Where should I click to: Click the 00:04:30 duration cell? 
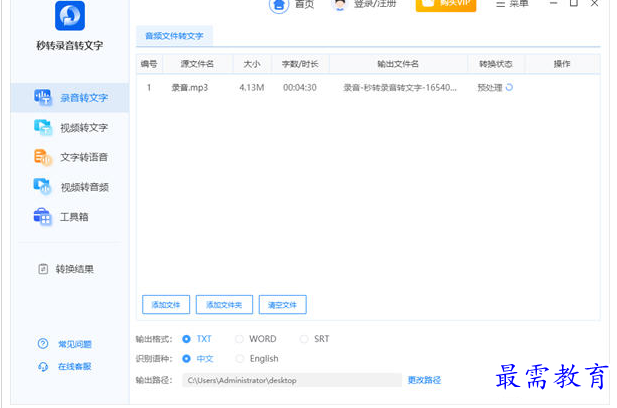point(300,87)
